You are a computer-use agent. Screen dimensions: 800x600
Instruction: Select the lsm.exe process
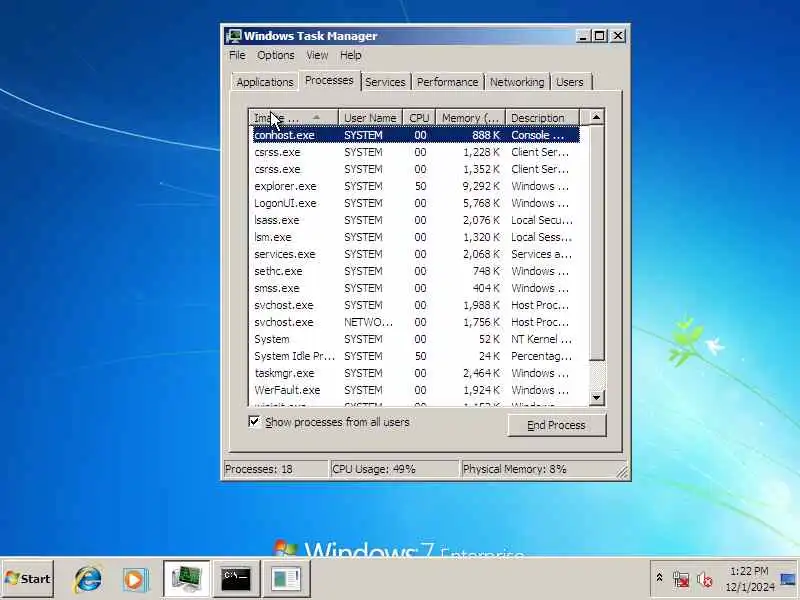[416, 237]
